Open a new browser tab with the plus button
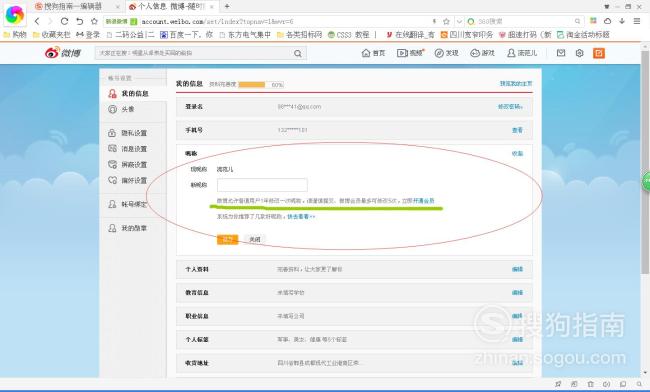Screen dimensions: 650x392 click(x=227, y=6)
